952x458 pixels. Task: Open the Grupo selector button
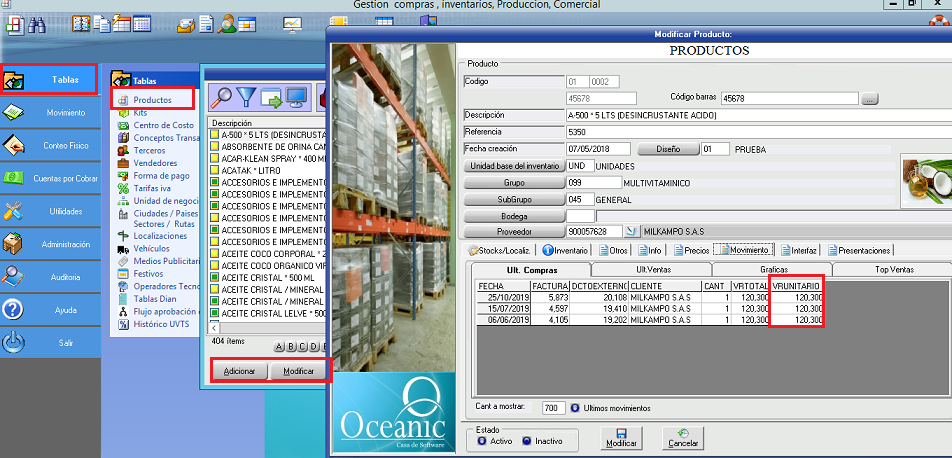[514, 183]
